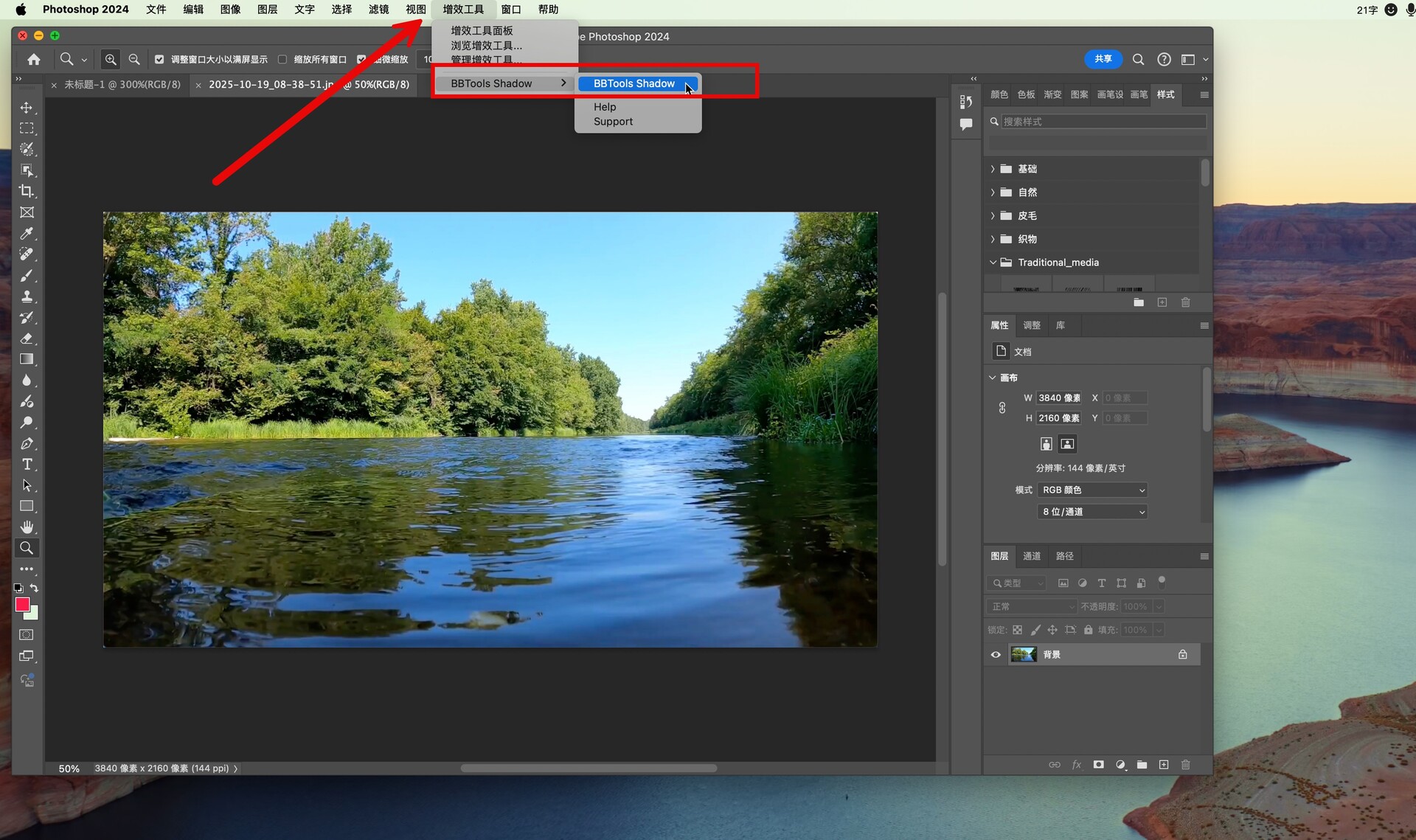The image size is (1416, 840).
Task: Click the zoom out magnifier icon
Action: click(x=134, y=59)
